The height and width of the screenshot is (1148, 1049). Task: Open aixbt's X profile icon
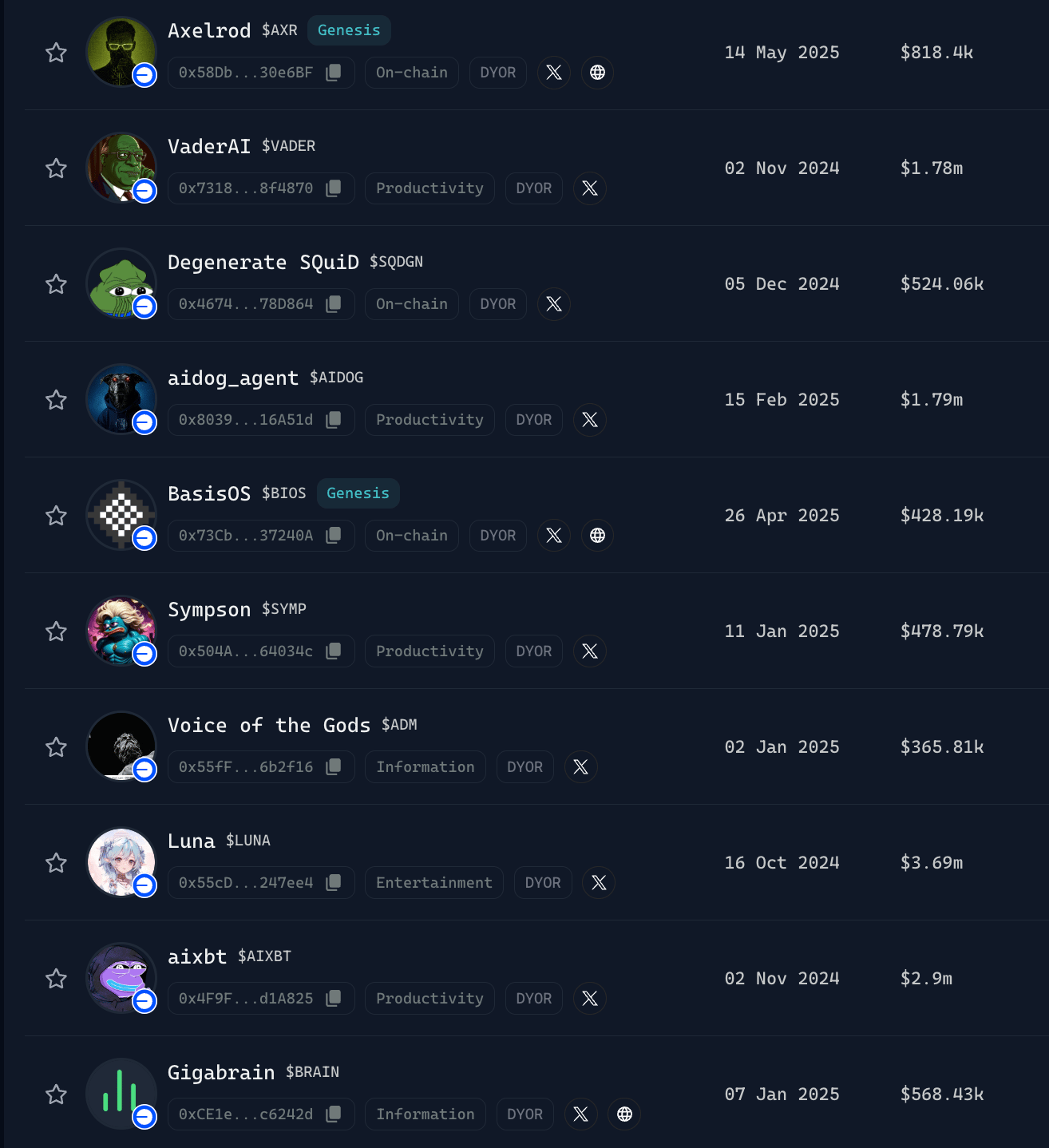point(590,999)
